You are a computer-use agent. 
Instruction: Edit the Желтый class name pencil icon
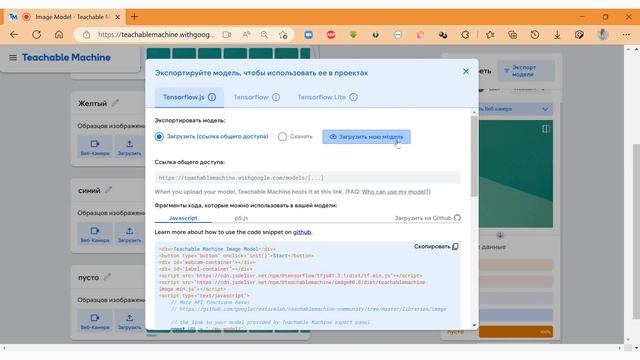click(x=116, y=103)
